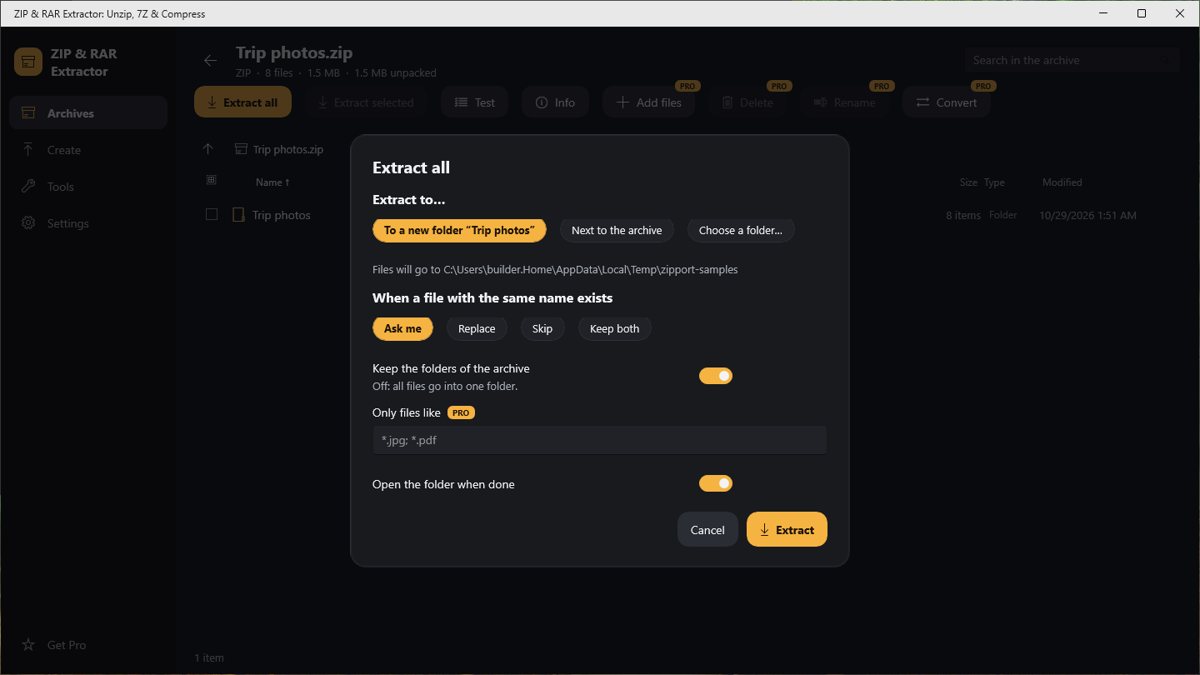Image resolution: width=1200 pixels, height=675 pixels.
Task: Click the Test toolbar button
Action: tap(475, 102)
